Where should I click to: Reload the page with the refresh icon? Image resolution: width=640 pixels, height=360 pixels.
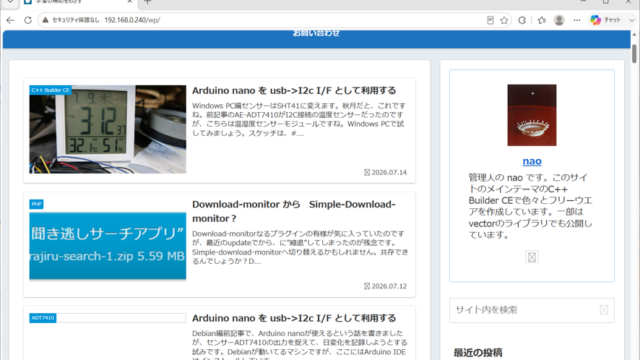point(28,20)
